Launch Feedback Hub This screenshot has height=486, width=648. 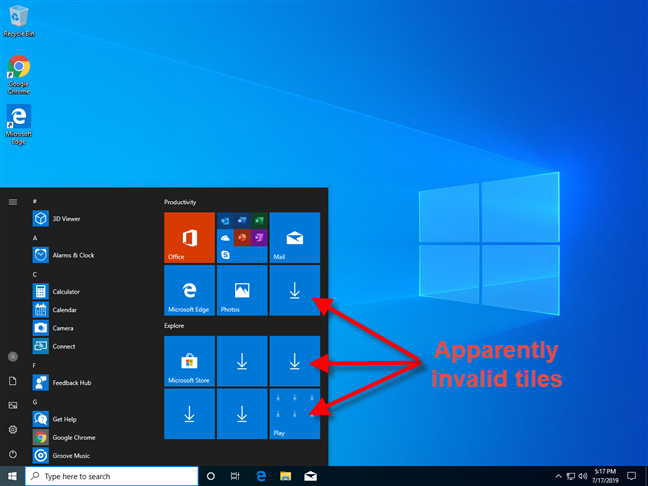[x=91, y=382]
